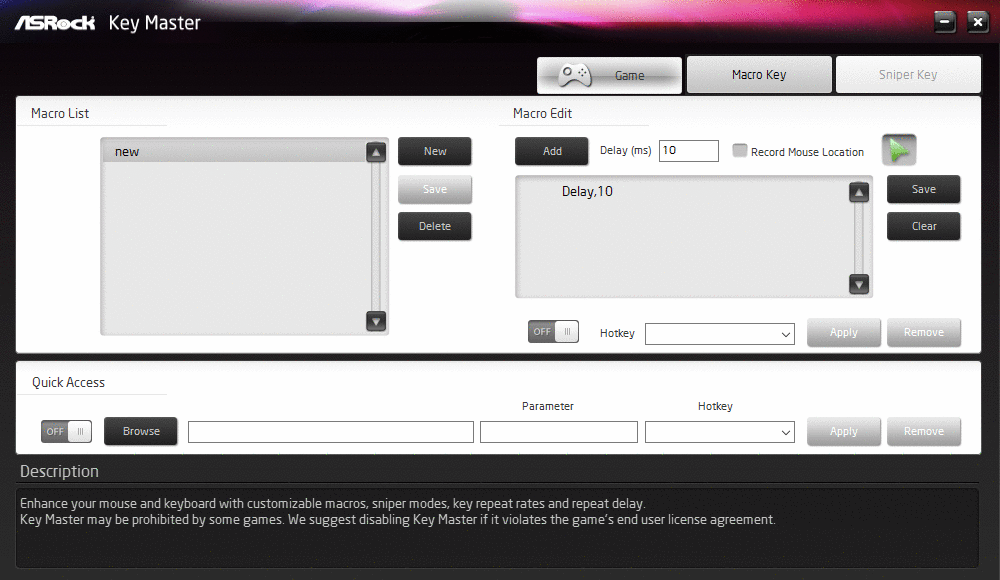Click the Macro Edit list scrollbar track
The height and width of the screenshot is (580, 1000).
[x=859, y=238]
